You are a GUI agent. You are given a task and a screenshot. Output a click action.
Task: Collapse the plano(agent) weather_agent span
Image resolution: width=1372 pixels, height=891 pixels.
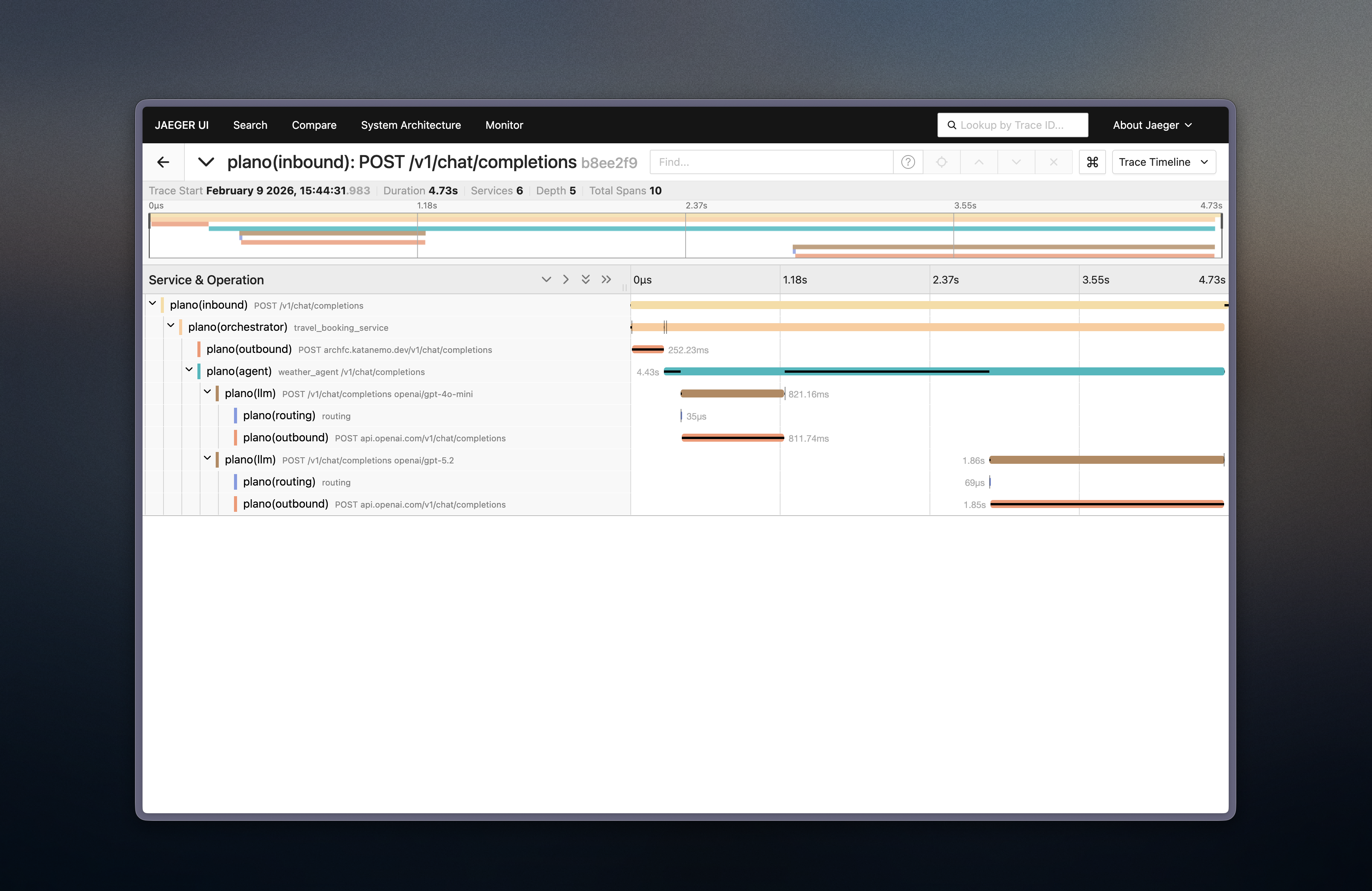coord(189,370)
